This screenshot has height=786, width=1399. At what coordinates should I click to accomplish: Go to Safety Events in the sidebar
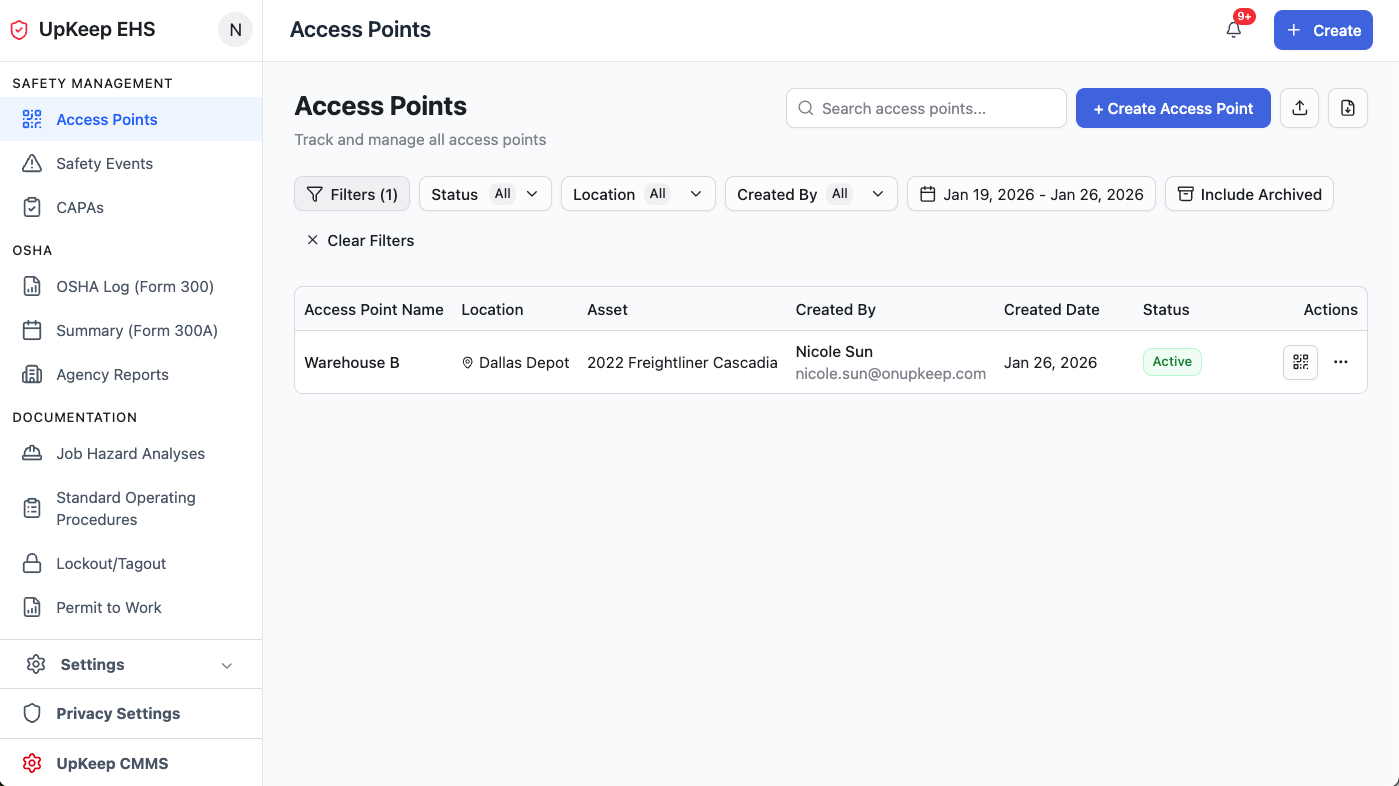point(104,163)
